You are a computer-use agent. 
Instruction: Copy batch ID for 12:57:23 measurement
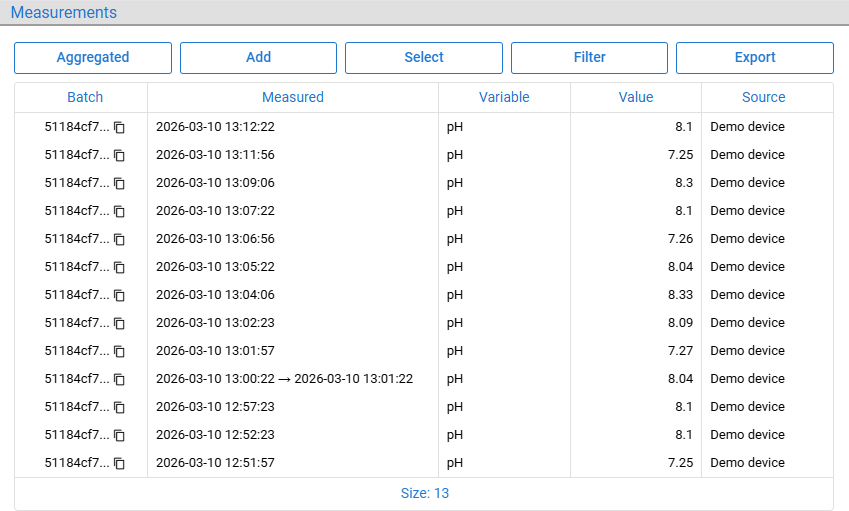pos(119,408)
